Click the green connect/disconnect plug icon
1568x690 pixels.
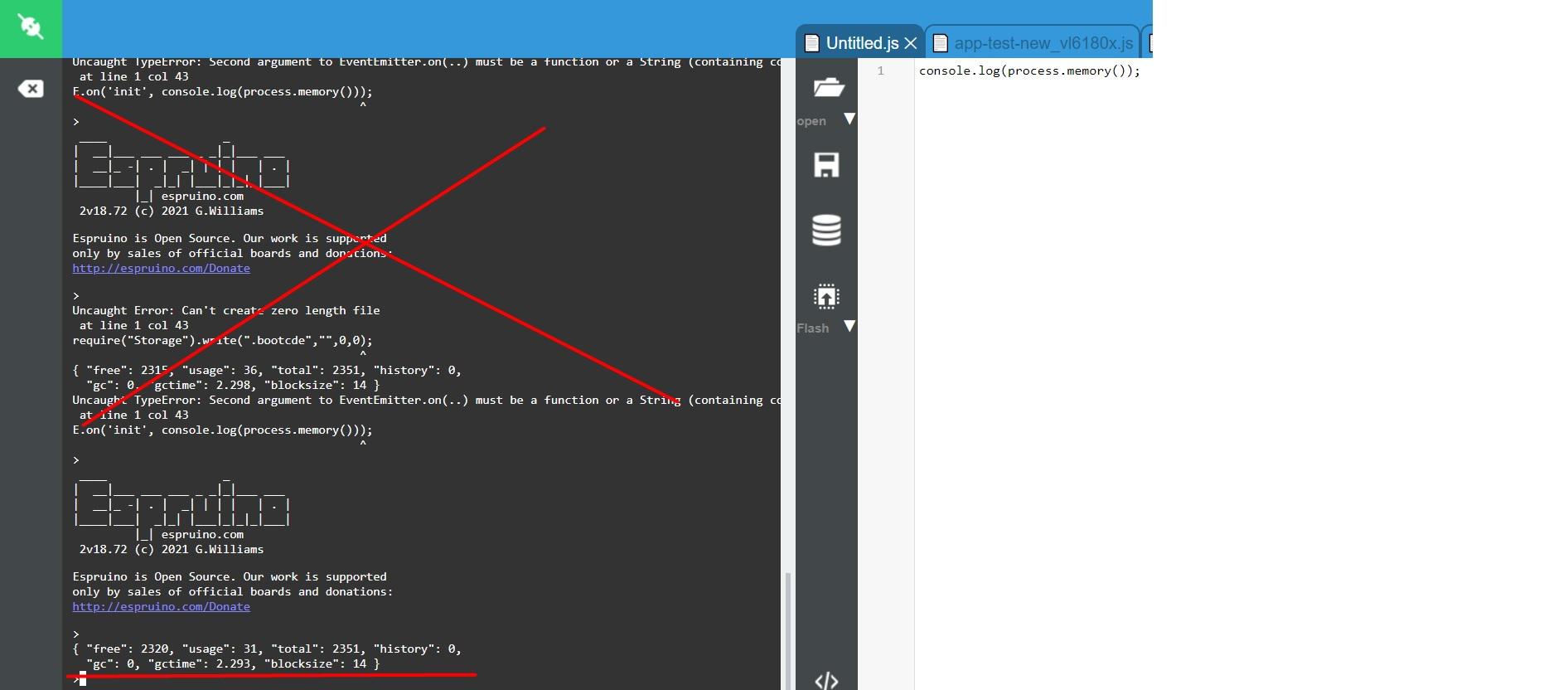click(31, 28)
